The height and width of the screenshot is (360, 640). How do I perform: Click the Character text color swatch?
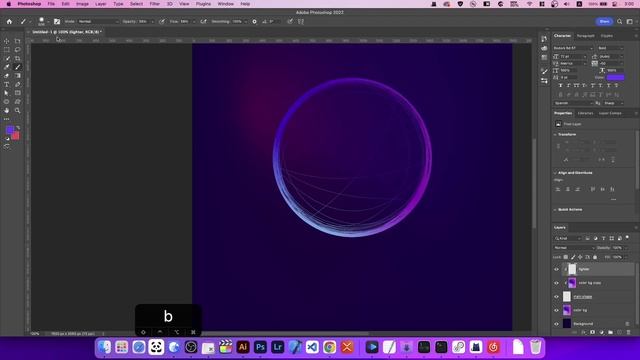(615, 77)
